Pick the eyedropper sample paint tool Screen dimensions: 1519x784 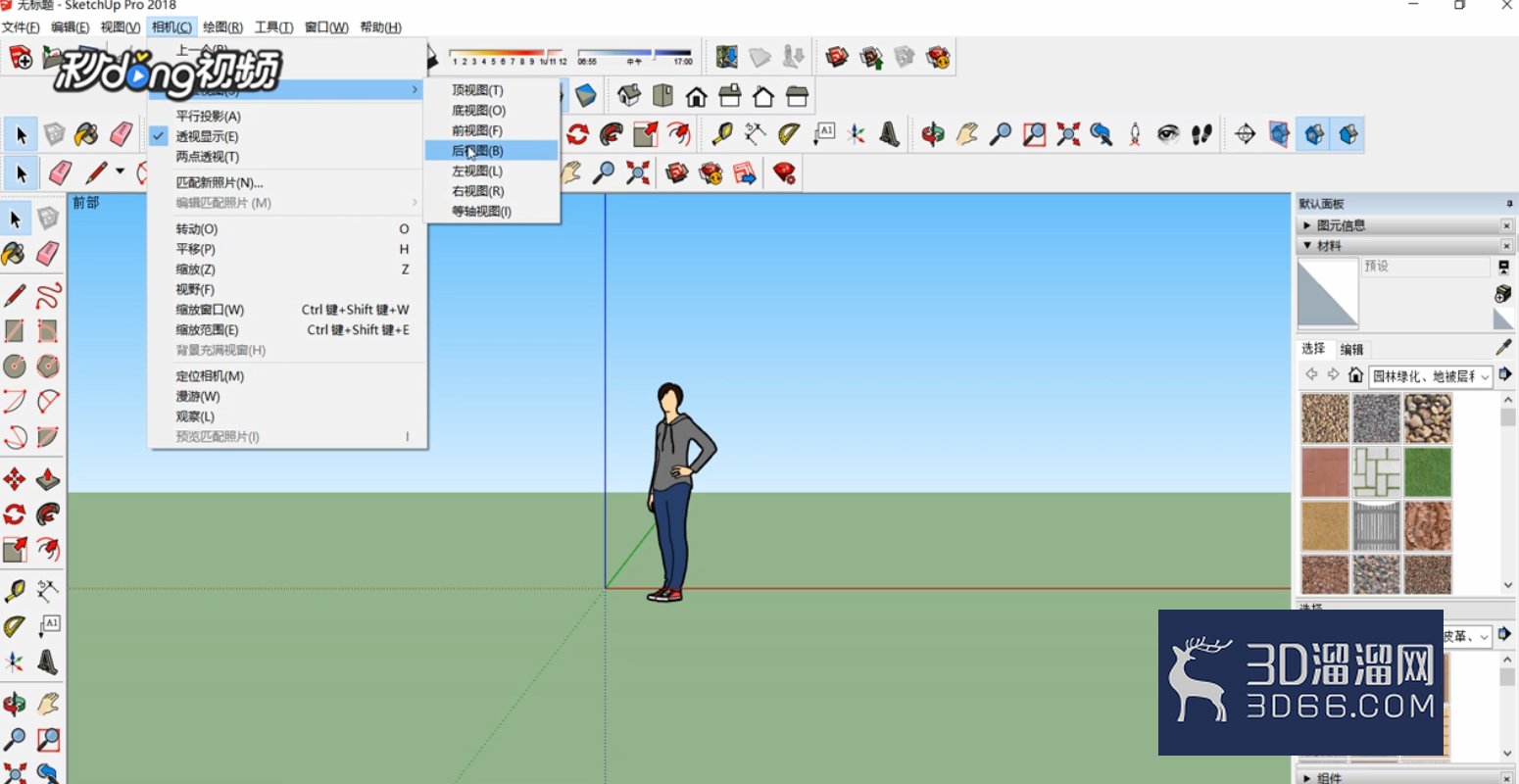tap(1504, 347)
